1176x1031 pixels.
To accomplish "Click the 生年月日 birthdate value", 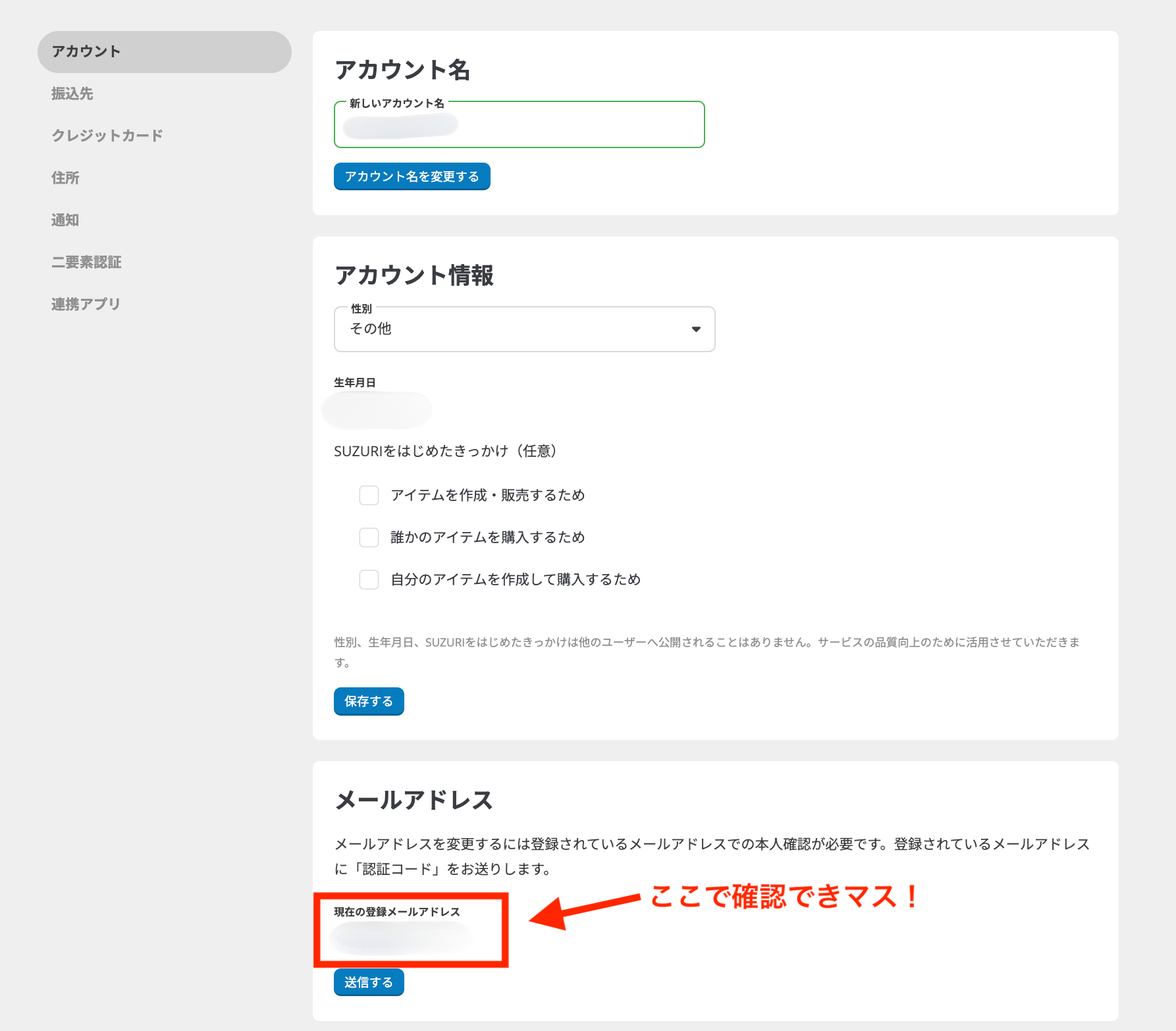I will coord(376,409).
